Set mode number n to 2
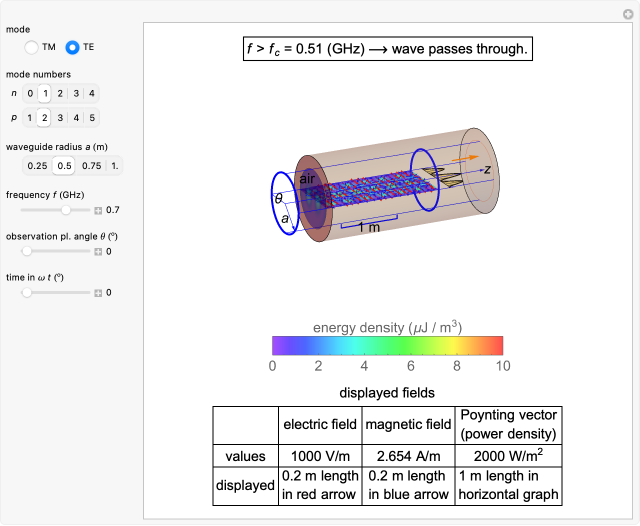640x526 pixels. pyautogui.click(x=60, y=94)
